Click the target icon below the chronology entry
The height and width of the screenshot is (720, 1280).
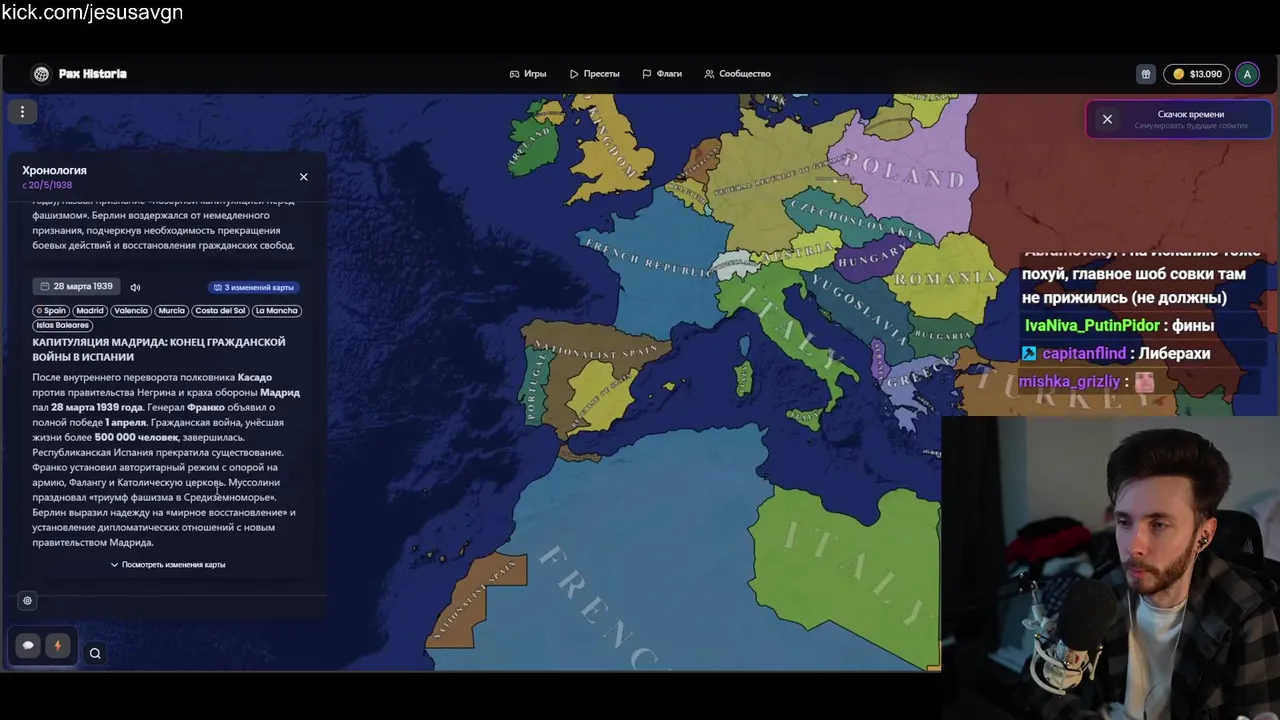(28, 601)
